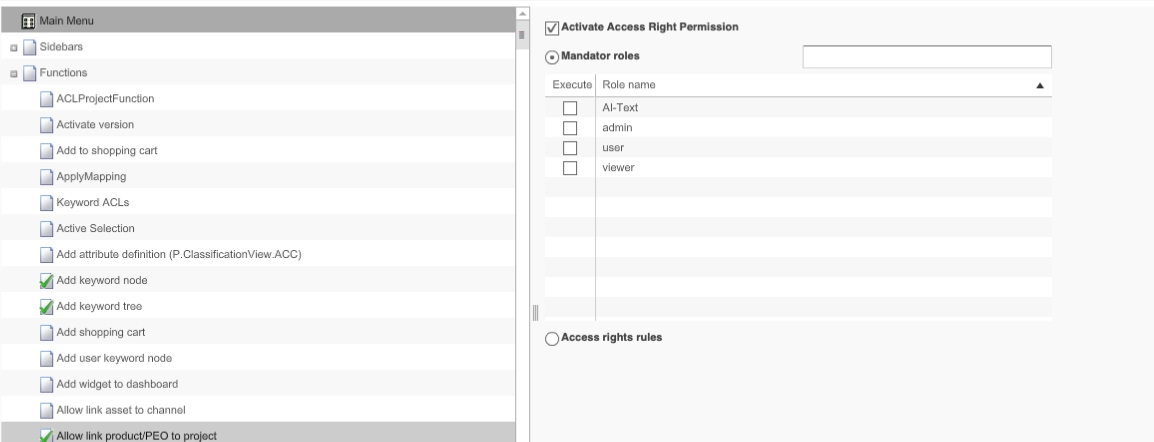Viewport: 1154px width, 442px height.
Task: Click the green check icon beside Add keyword tree
Action: pos(46,306)
